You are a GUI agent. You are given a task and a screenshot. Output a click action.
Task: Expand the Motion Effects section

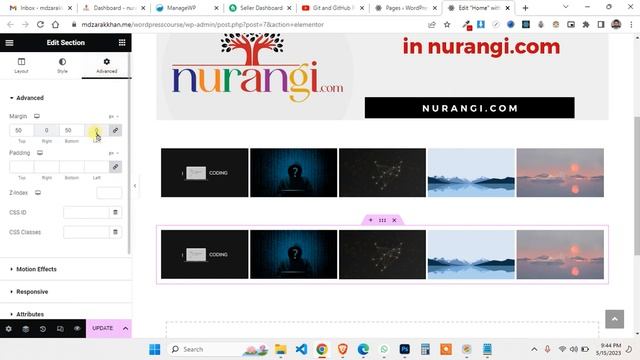coord(65,269)
